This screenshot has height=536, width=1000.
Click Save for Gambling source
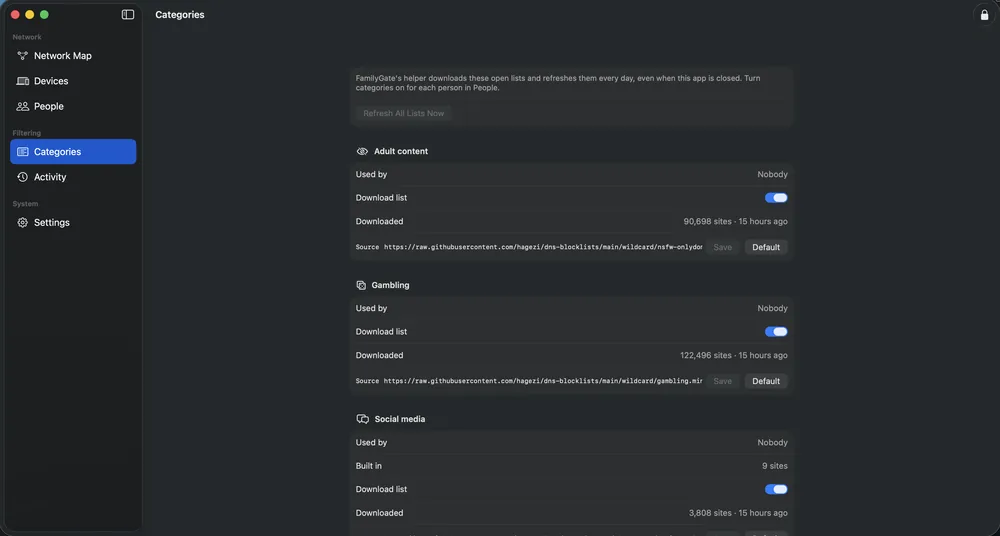click(723, 381)
